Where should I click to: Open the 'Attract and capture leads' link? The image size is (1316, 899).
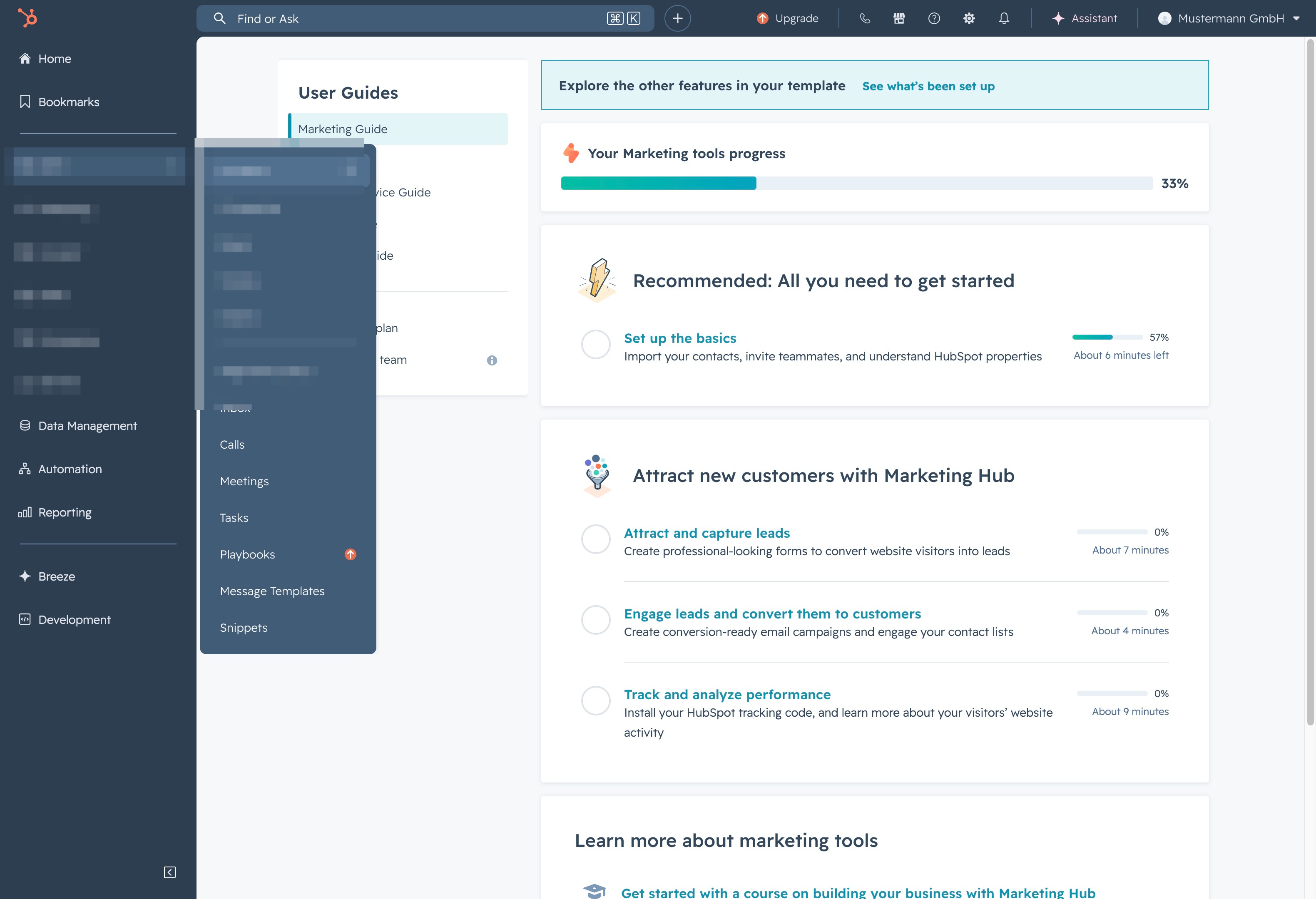pos(707,533)
